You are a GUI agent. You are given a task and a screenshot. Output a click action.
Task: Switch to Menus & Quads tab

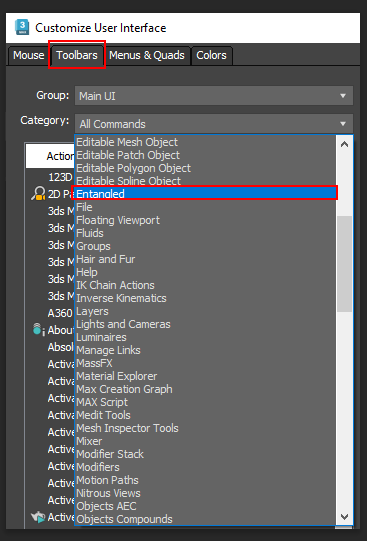pyautogui.click(x=147, y=55)
